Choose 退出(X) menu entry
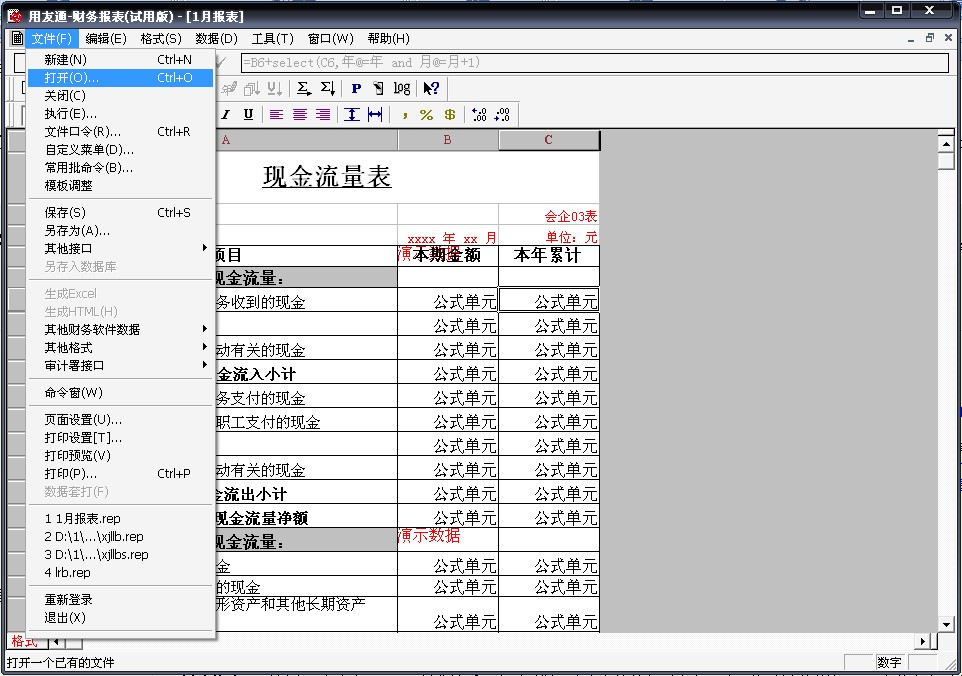Screen dimensions: 962x676 tap(120, 618)
